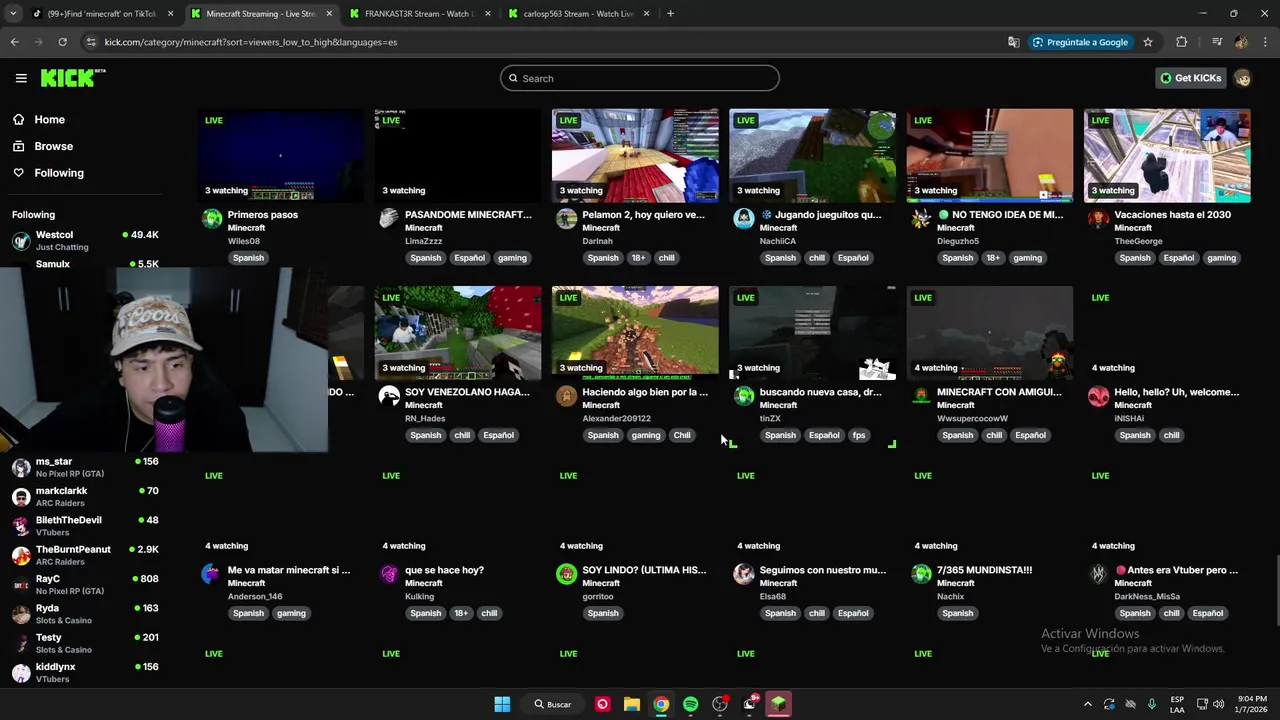Open '7/365 MUNDINSTA!!!' stream link

pyautogui.click(x=984, y=570)
